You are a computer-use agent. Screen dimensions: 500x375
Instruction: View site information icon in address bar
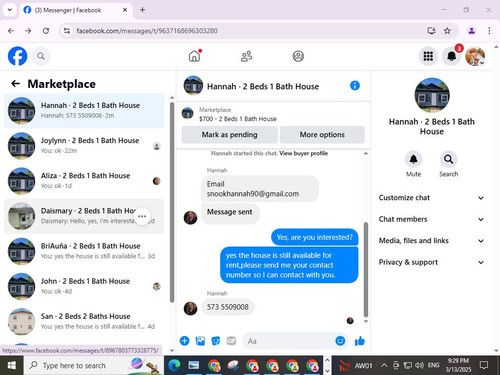[x=67, y=31]
